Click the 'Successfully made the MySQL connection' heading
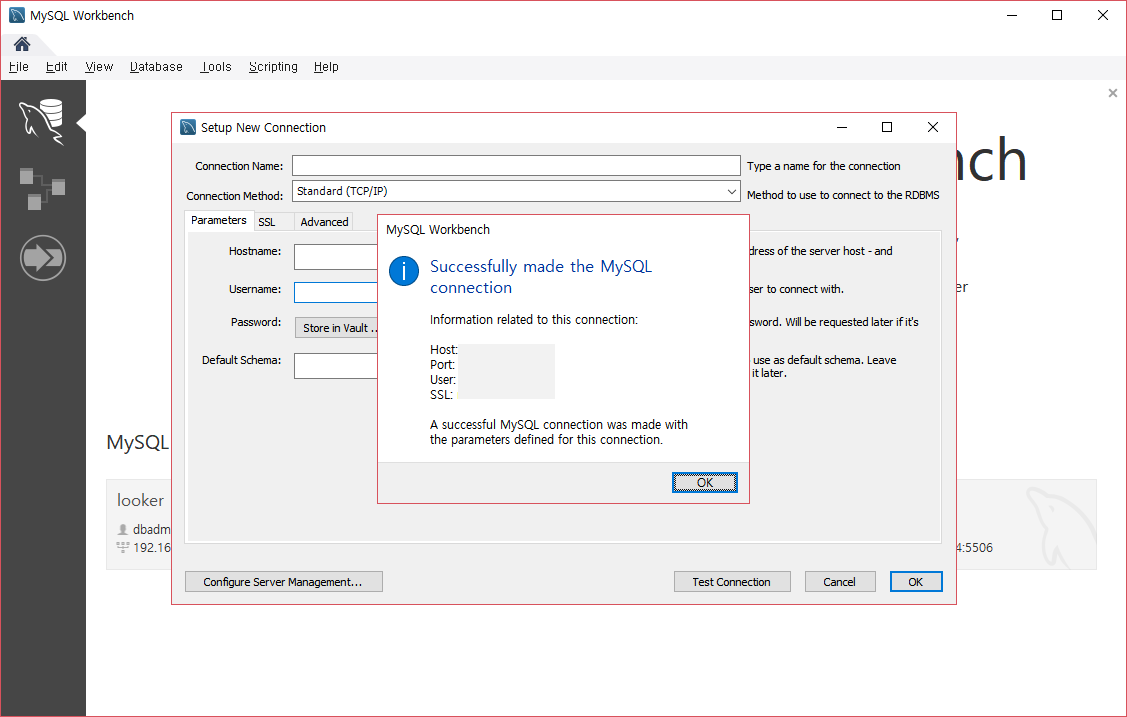Viewport: 1127px width, 717px height. coord(540,277)
